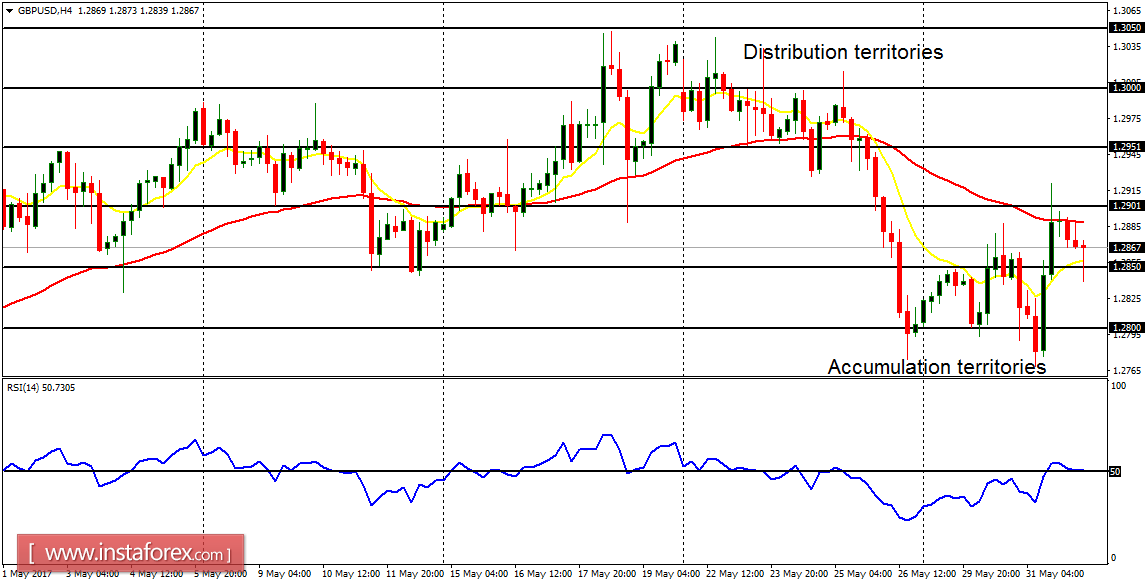This screenshot has height=585, width=1147.
Task: Click the 1.2951 price level tag
Action: (1128, 147)
